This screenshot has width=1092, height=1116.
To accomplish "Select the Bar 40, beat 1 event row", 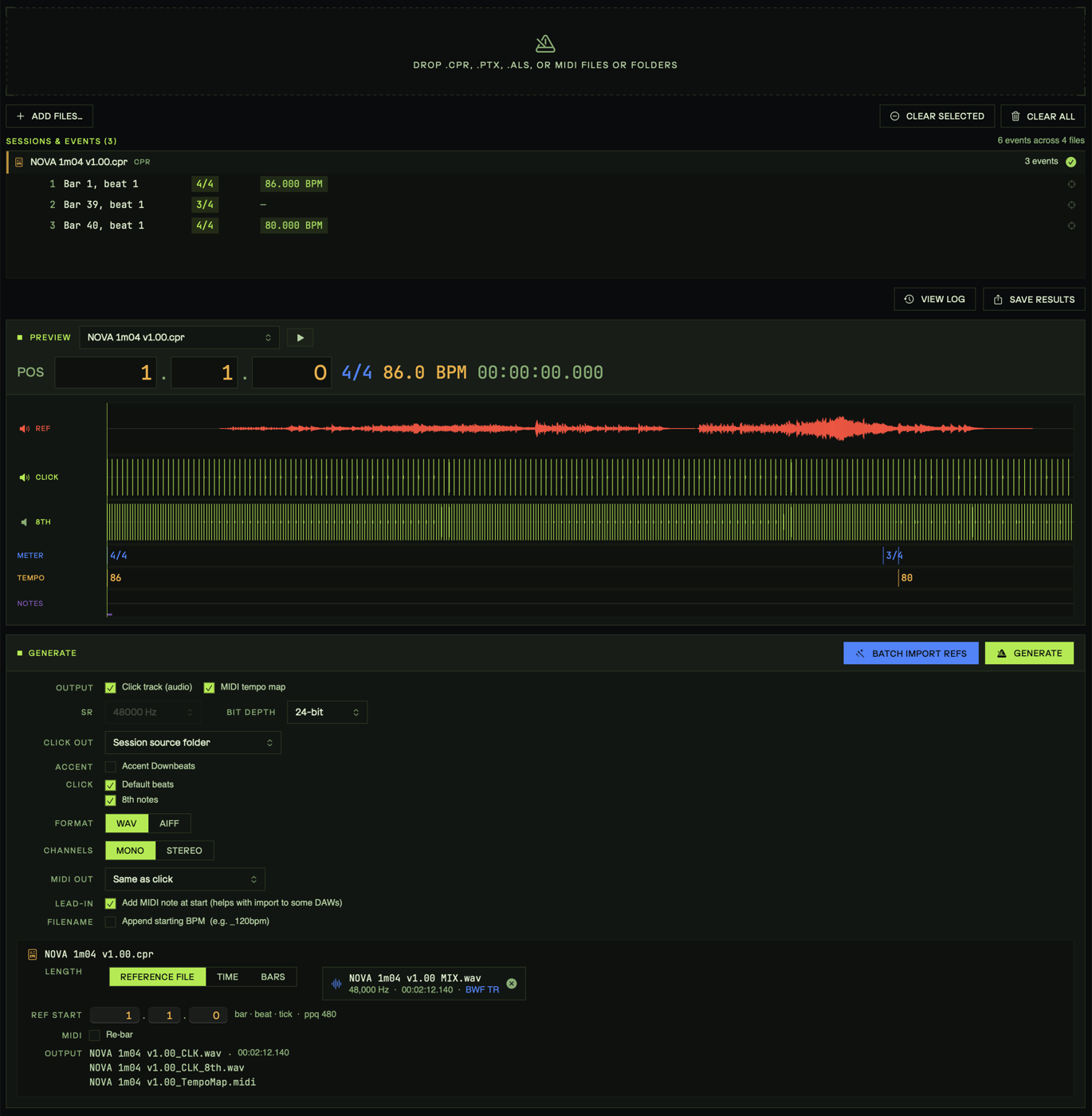I will (x=545, y=226).
